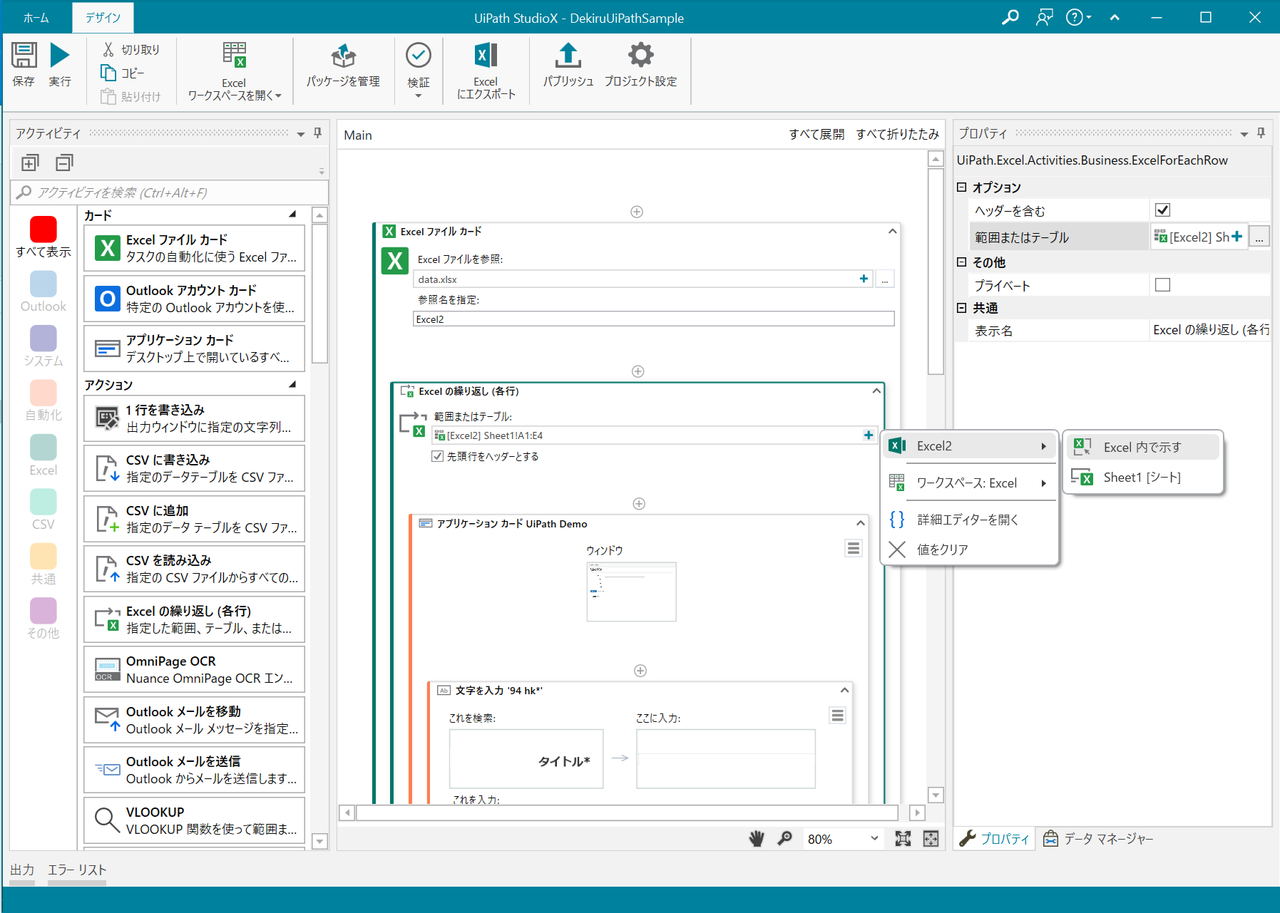
Task: Toggle ヘッダーを含む checkbox in properties
Action: 1162,210
